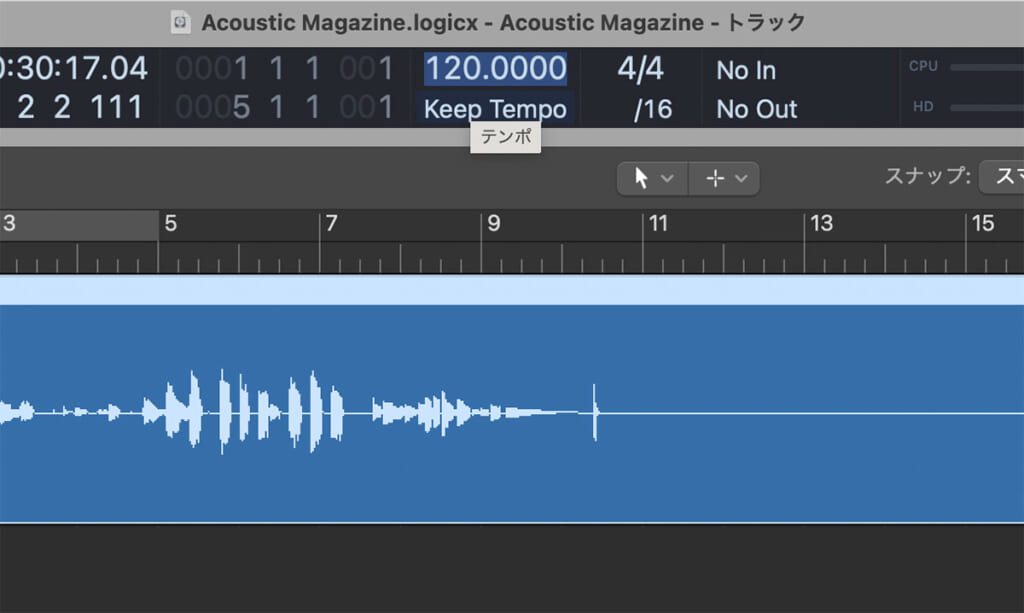Click the HD load meter
The image size is (1024, 613).
click(985, 107)
